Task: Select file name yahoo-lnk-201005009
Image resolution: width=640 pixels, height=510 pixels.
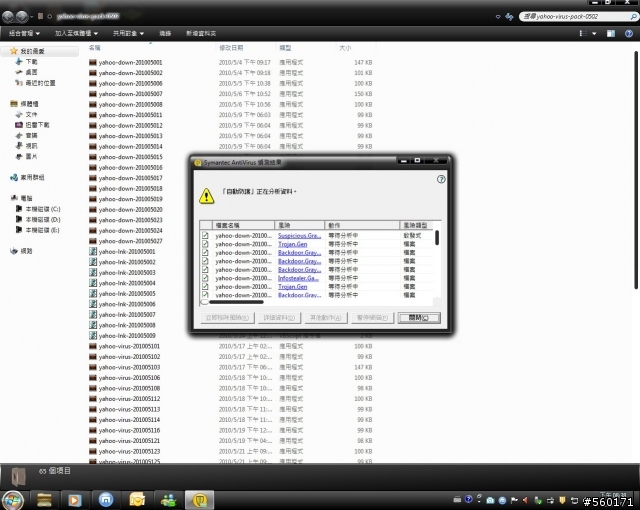Action: (x=127, y=336)
